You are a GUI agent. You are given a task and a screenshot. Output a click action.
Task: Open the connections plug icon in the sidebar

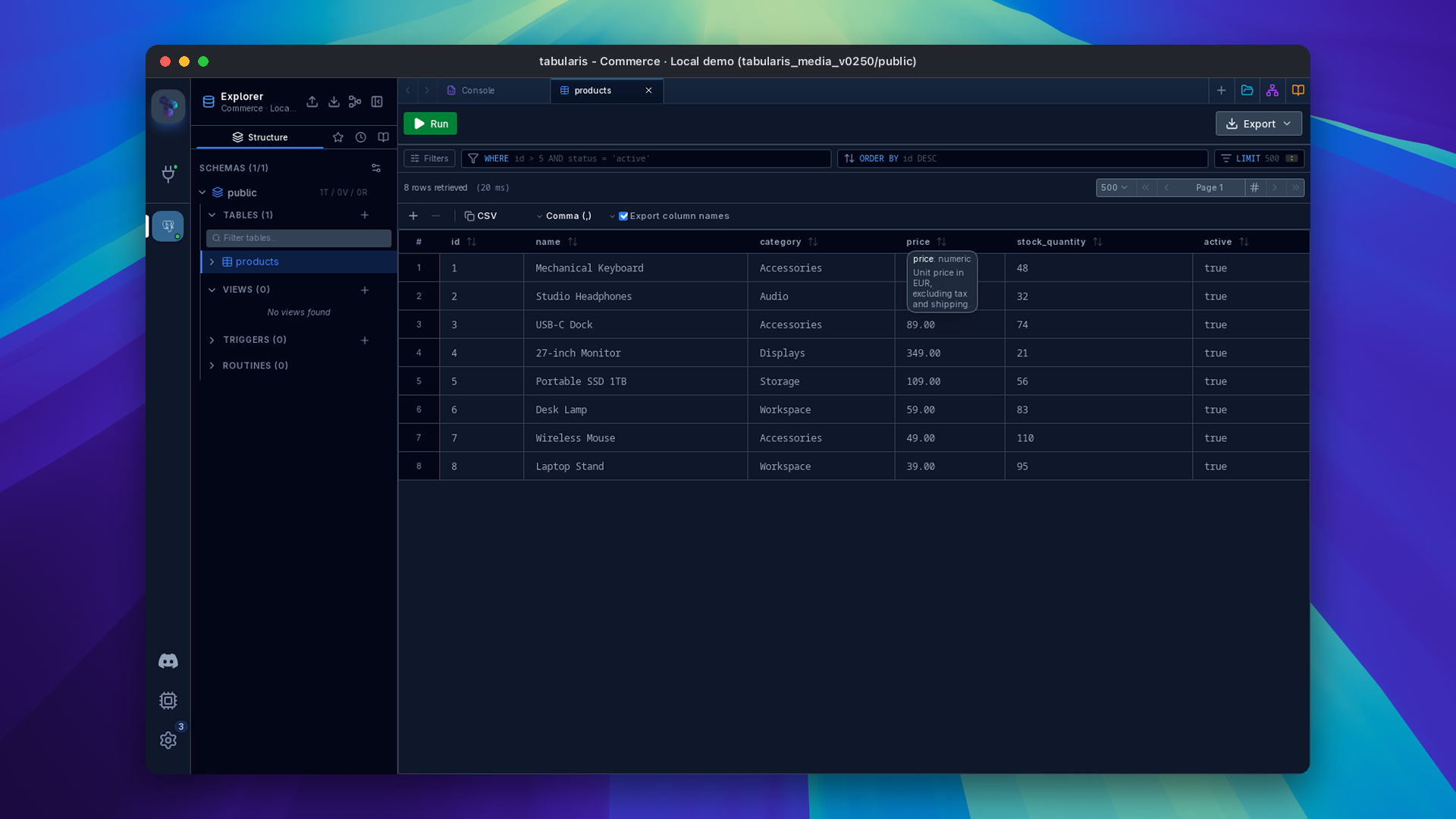tap(168, 174)
